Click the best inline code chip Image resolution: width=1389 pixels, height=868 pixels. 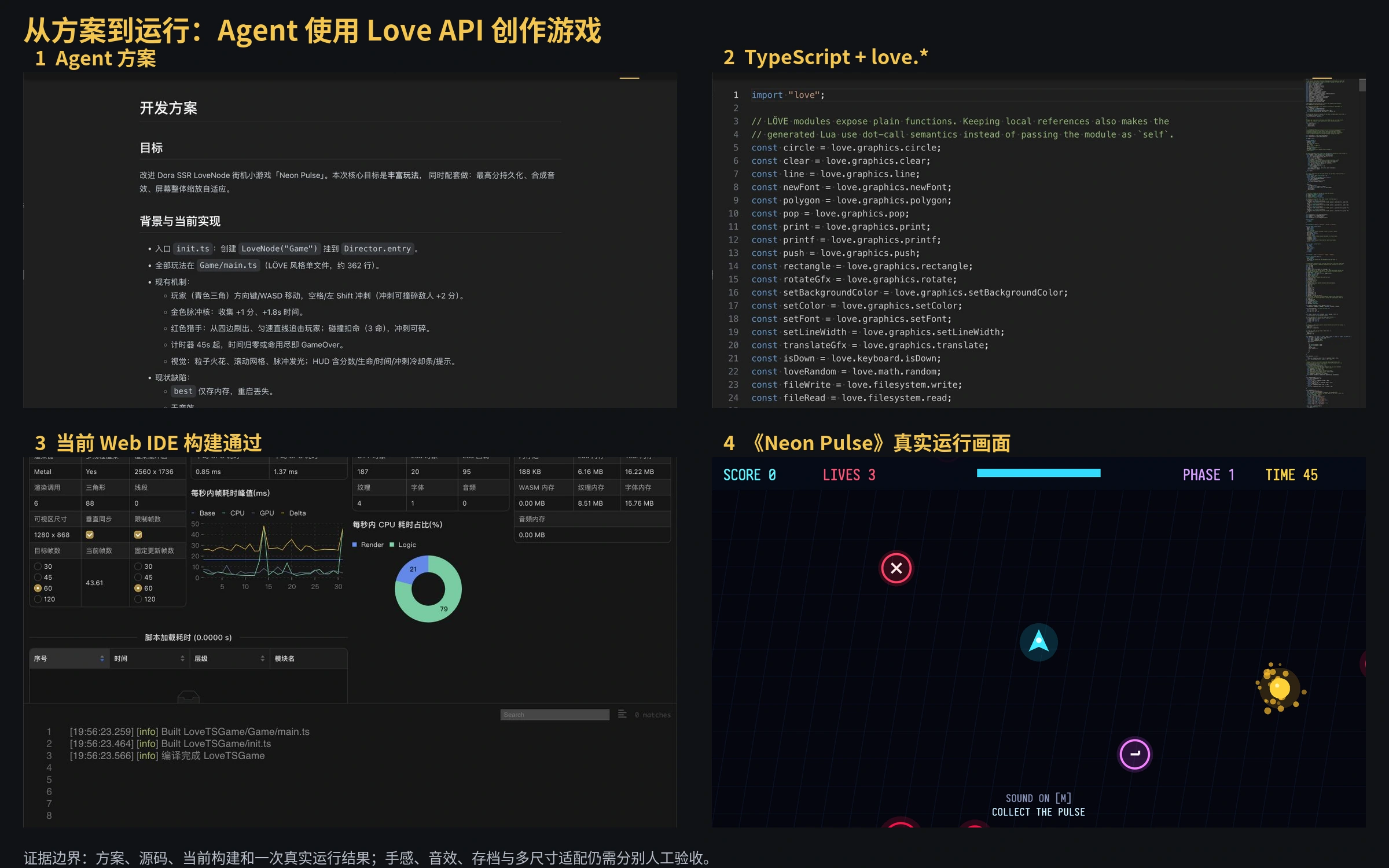[x=183, y=391]
